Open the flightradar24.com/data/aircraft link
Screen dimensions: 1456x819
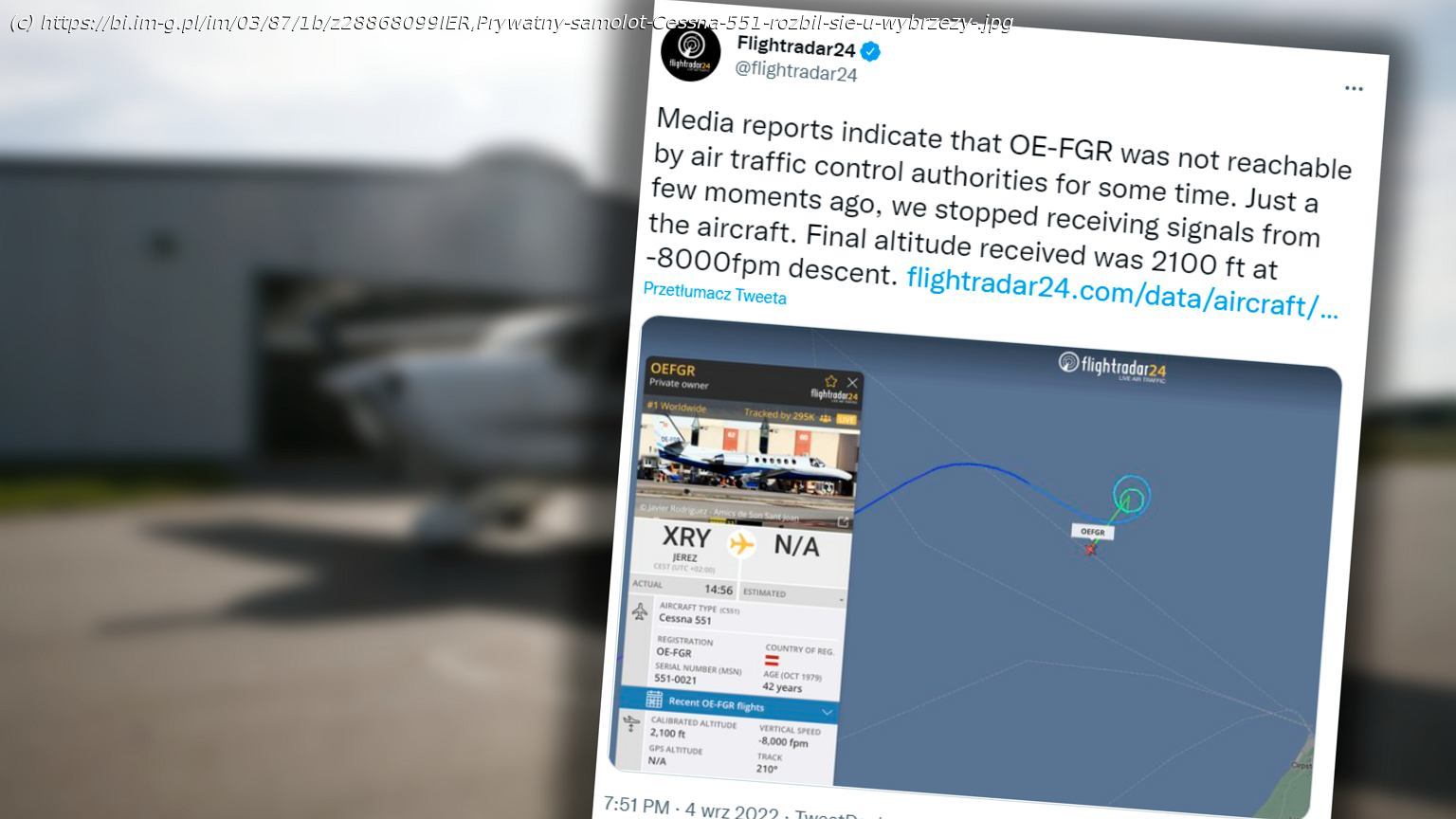point(1122,292)
